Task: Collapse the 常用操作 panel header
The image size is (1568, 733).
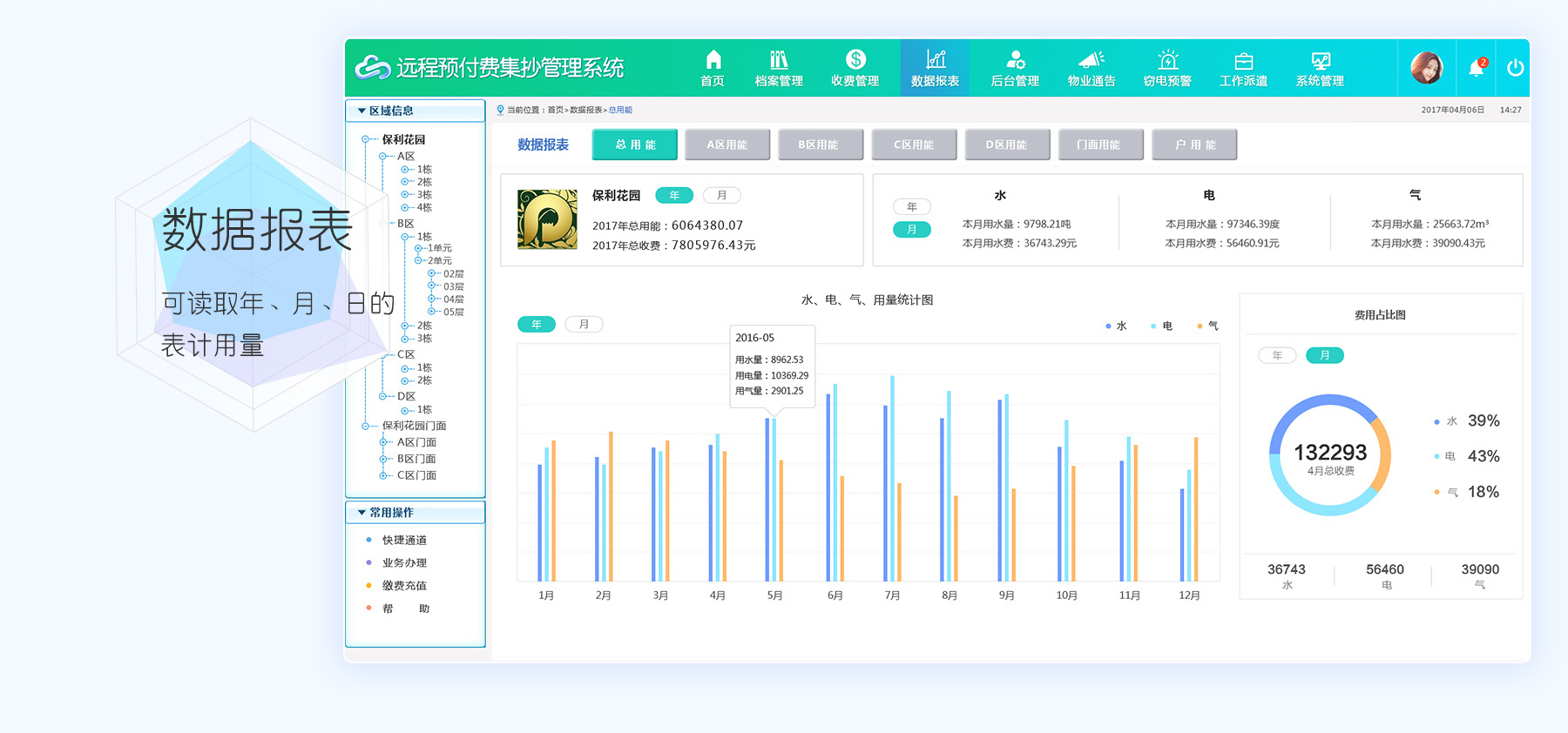Action: click(362, 513)
